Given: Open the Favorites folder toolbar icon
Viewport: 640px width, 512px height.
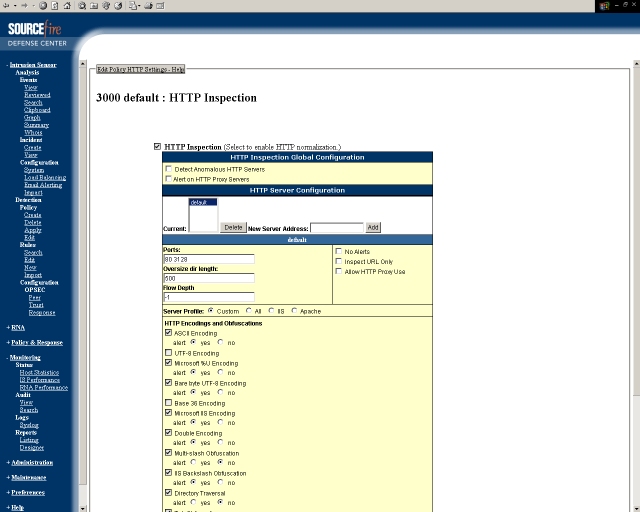Looking at the screenshot, I should 94,6.
